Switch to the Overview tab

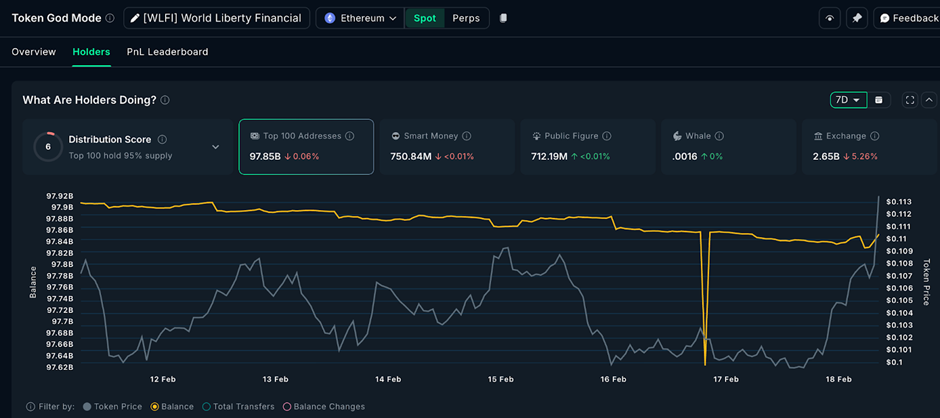(34, 52)
